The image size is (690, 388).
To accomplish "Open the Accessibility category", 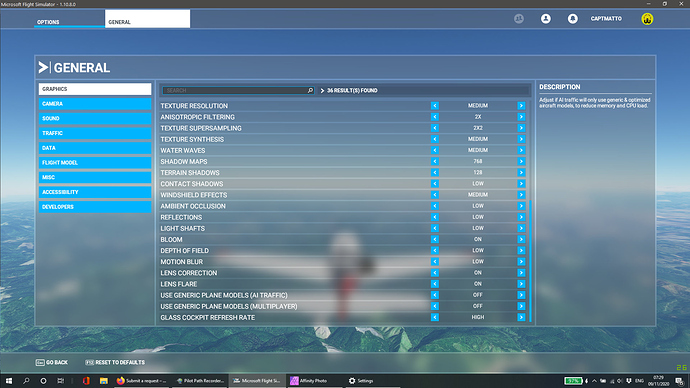I will pos(95,192).
